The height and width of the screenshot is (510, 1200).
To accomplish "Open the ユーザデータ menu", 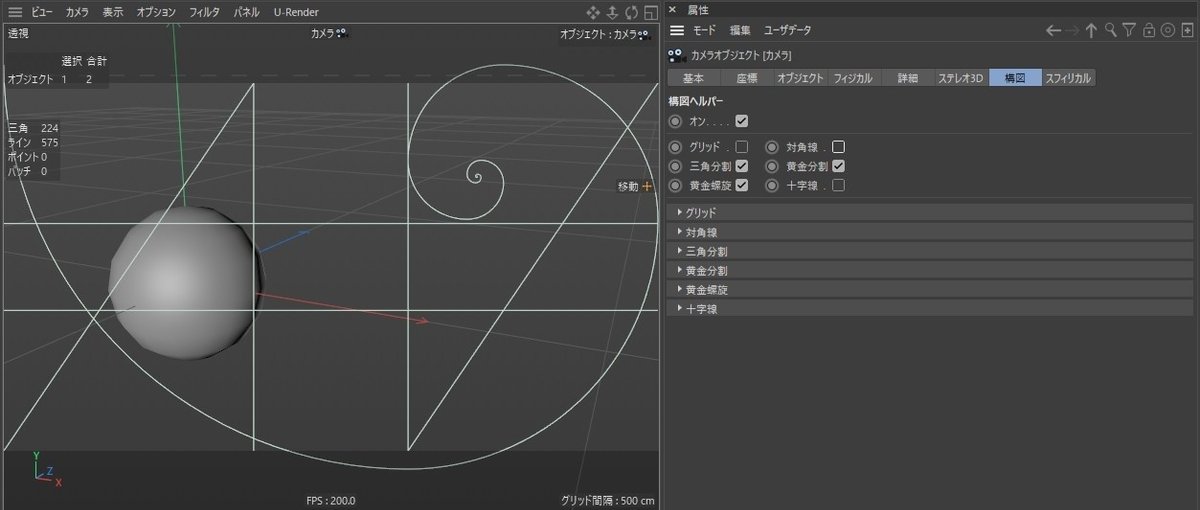I will coord(788,31).
